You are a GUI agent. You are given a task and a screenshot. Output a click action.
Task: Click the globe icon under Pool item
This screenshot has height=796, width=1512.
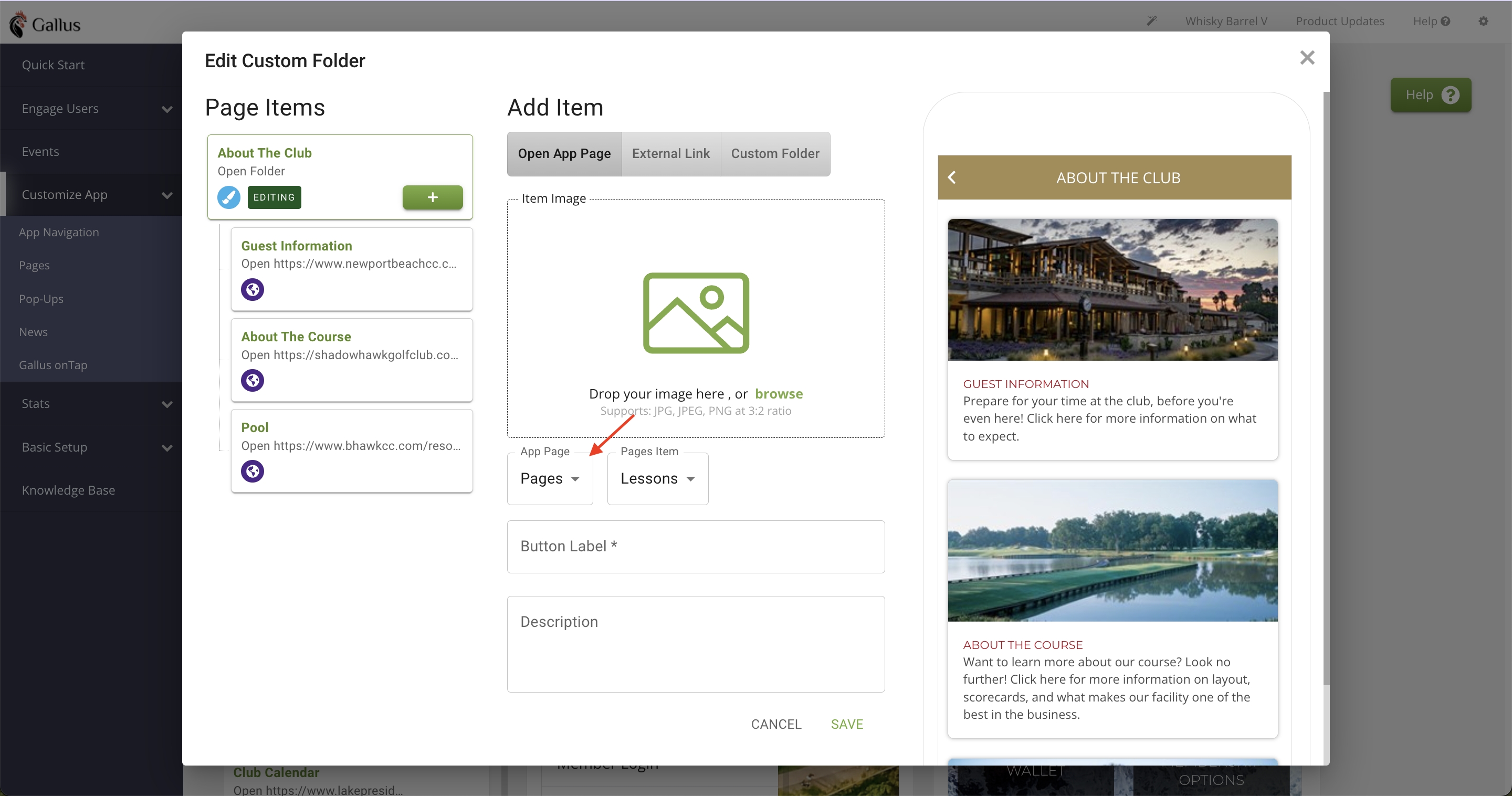click(253, 472)
